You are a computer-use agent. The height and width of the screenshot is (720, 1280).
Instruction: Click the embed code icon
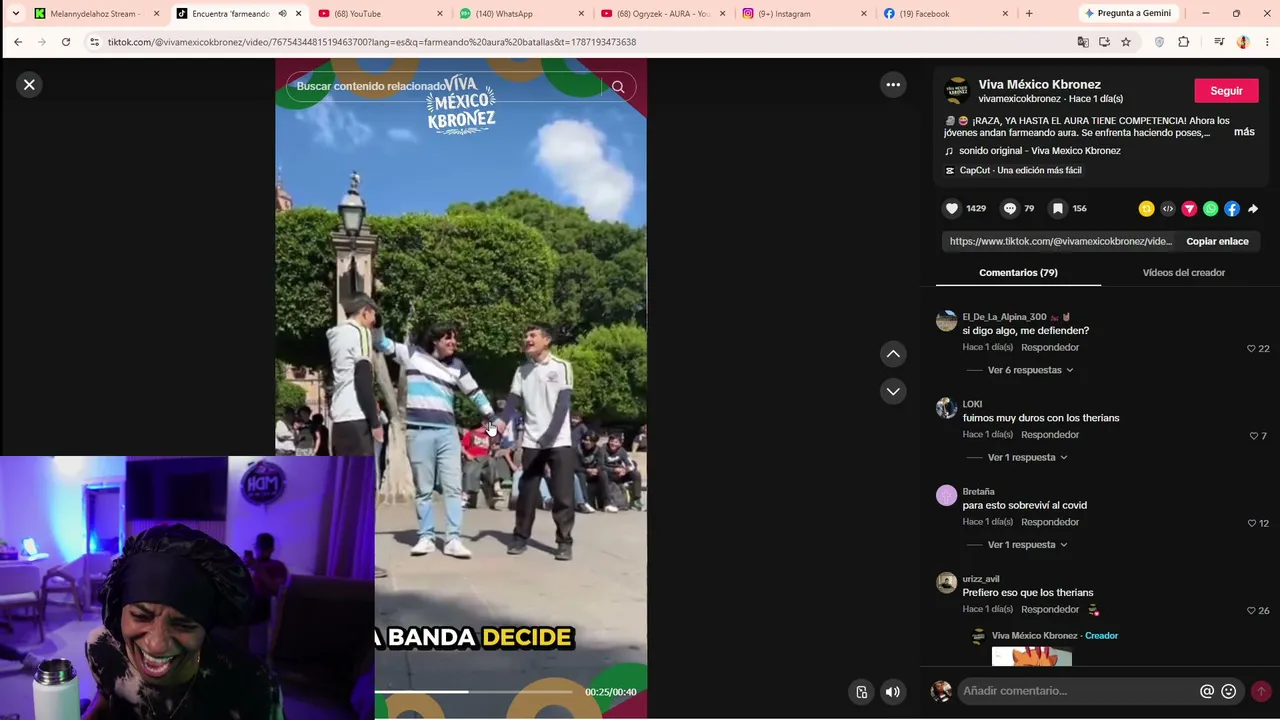1167,209
